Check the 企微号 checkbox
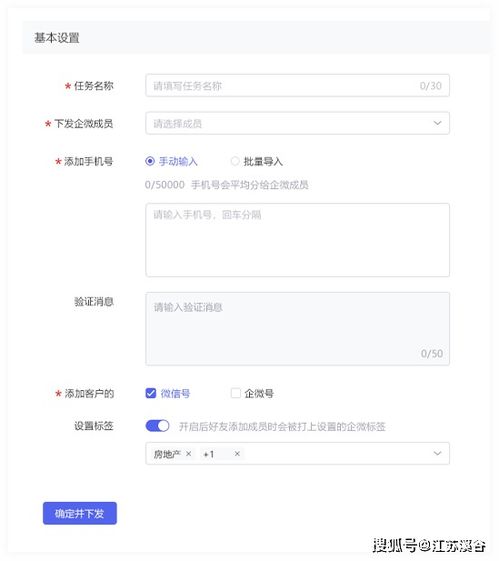This screenshot has width=499, height=561. coord(236,393)
